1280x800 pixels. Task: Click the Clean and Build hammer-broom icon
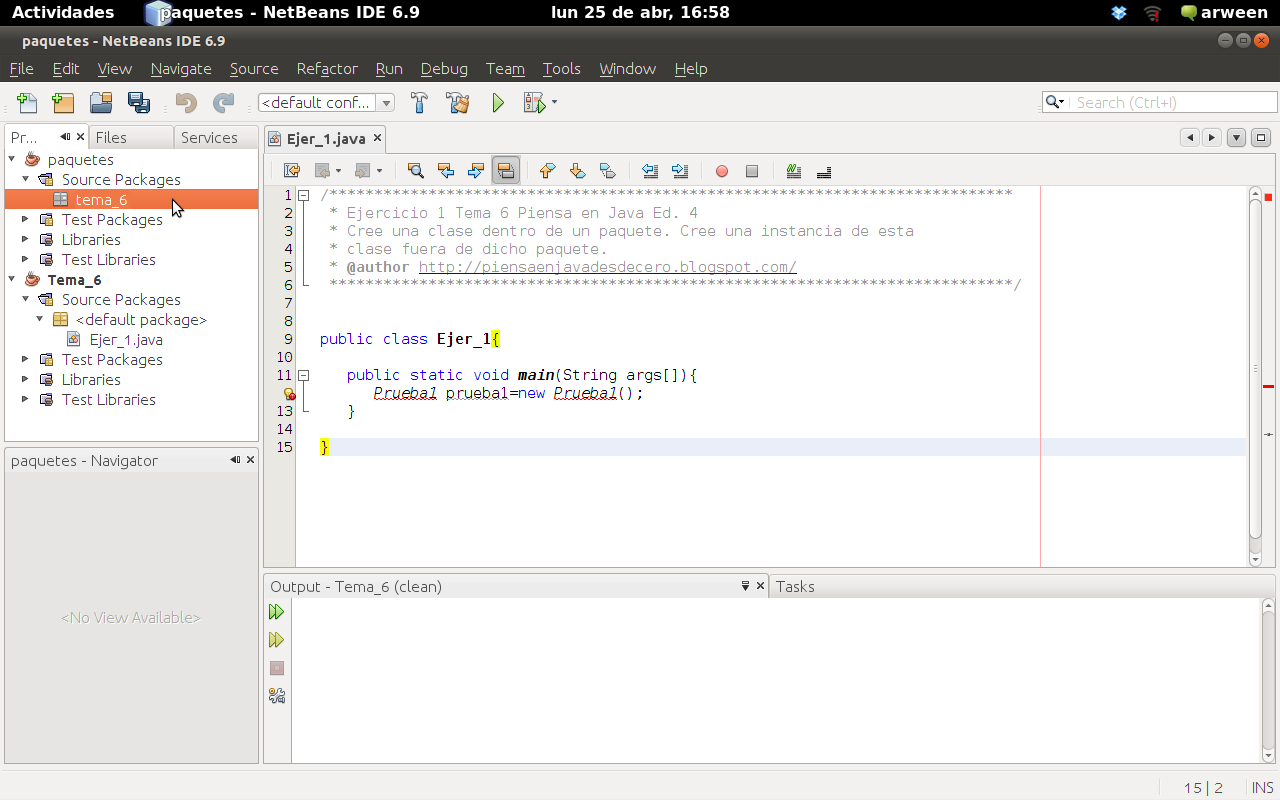(458, 102)
